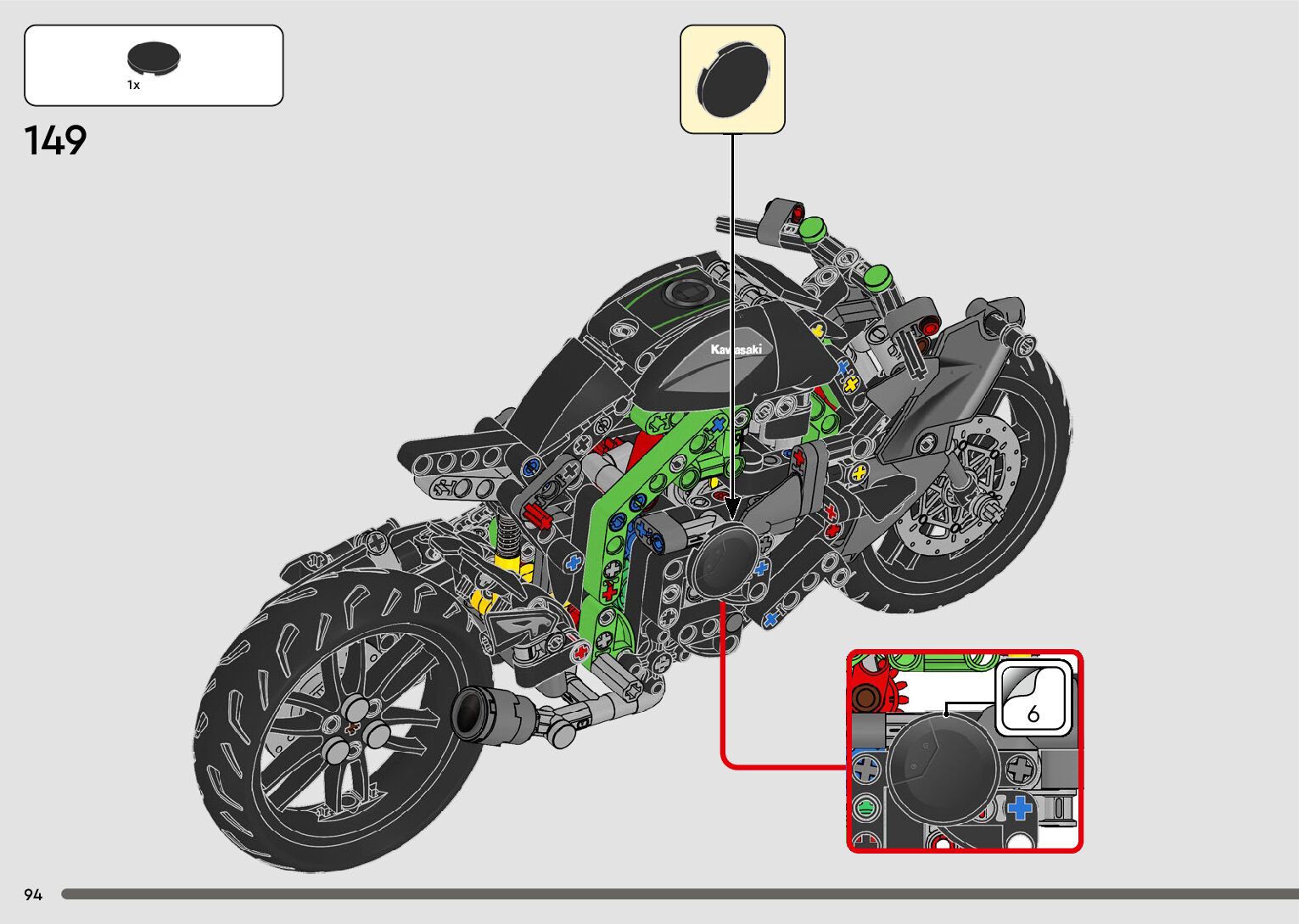Click the fuel cap on top of tank
Viewport: 1299px width, 924px height.
(685, 294)
